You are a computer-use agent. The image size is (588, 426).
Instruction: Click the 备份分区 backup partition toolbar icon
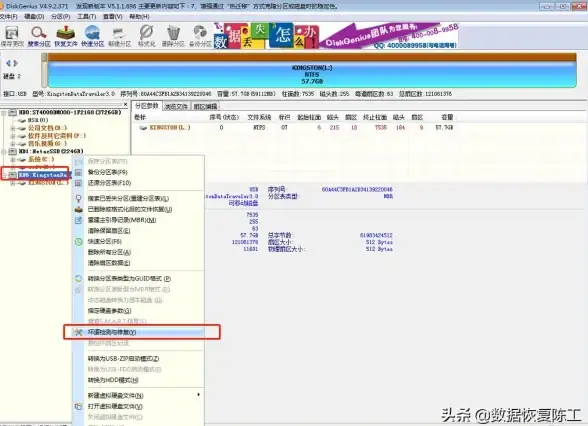point(200,36)
